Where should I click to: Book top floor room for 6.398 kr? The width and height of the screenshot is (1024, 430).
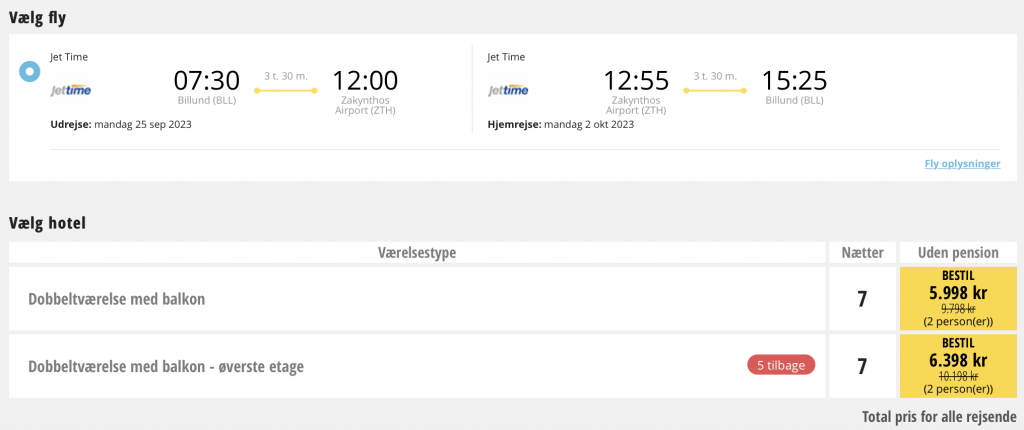[958, 366]
